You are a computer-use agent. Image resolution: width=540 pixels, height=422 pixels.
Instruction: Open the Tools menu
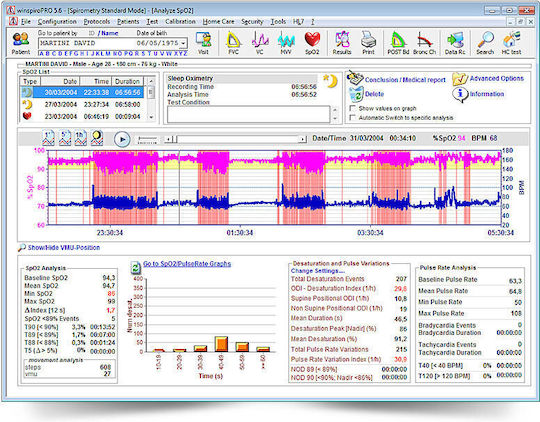pos(278,22)
